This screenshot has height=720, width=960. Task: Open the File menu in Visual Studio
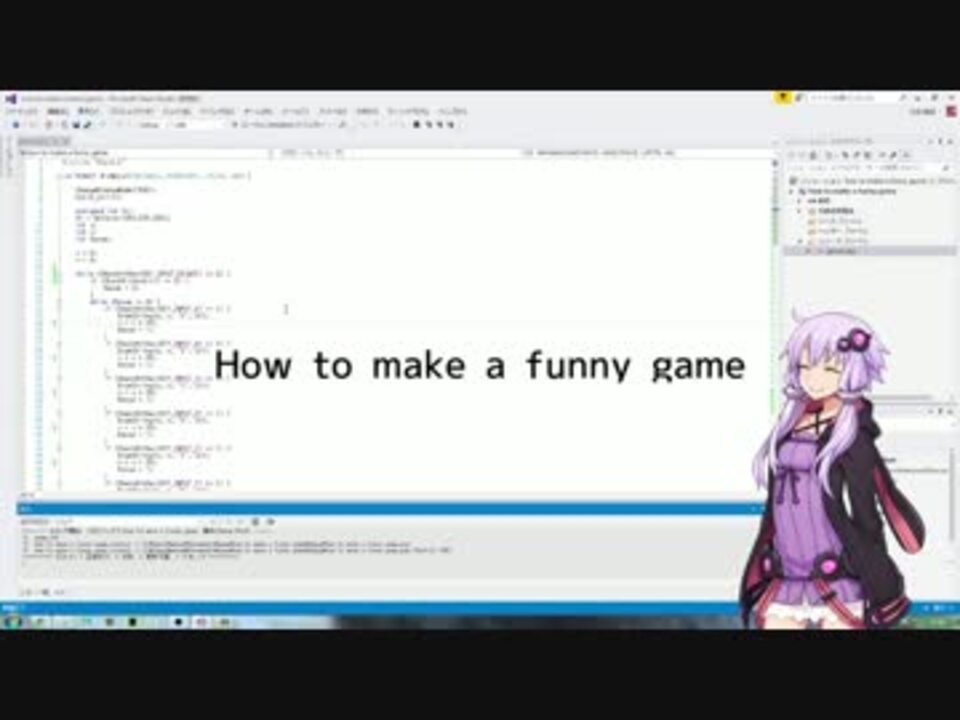point(22,111)
